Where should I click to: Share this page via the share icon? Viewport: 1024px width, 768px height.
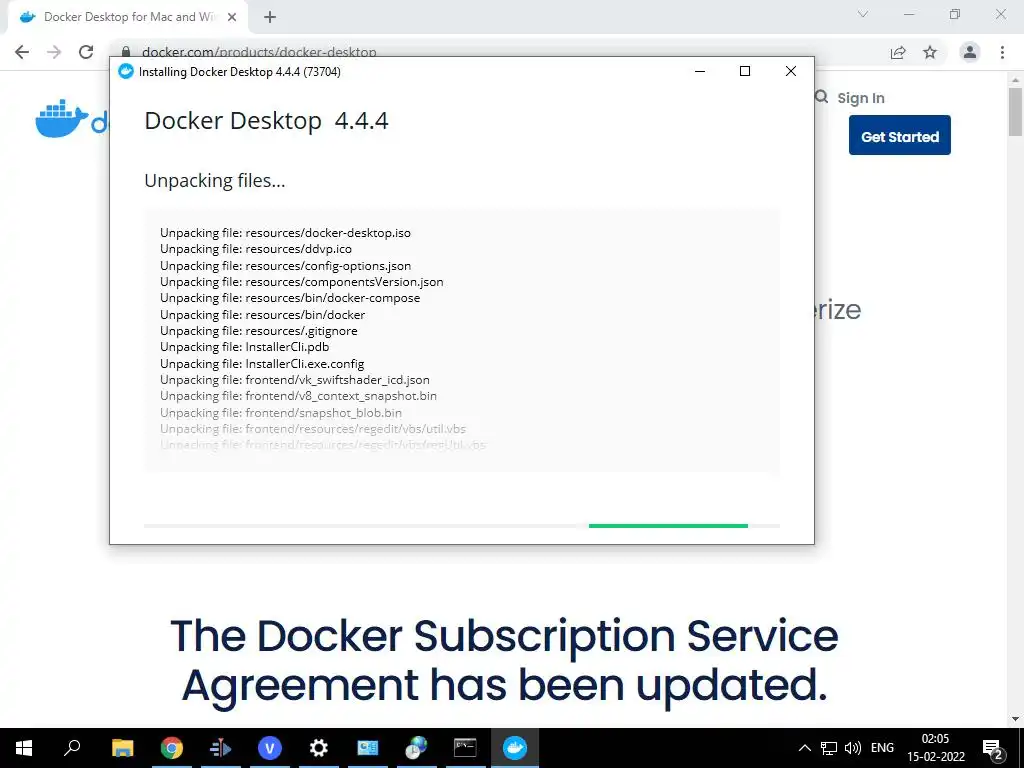(898, 52)
